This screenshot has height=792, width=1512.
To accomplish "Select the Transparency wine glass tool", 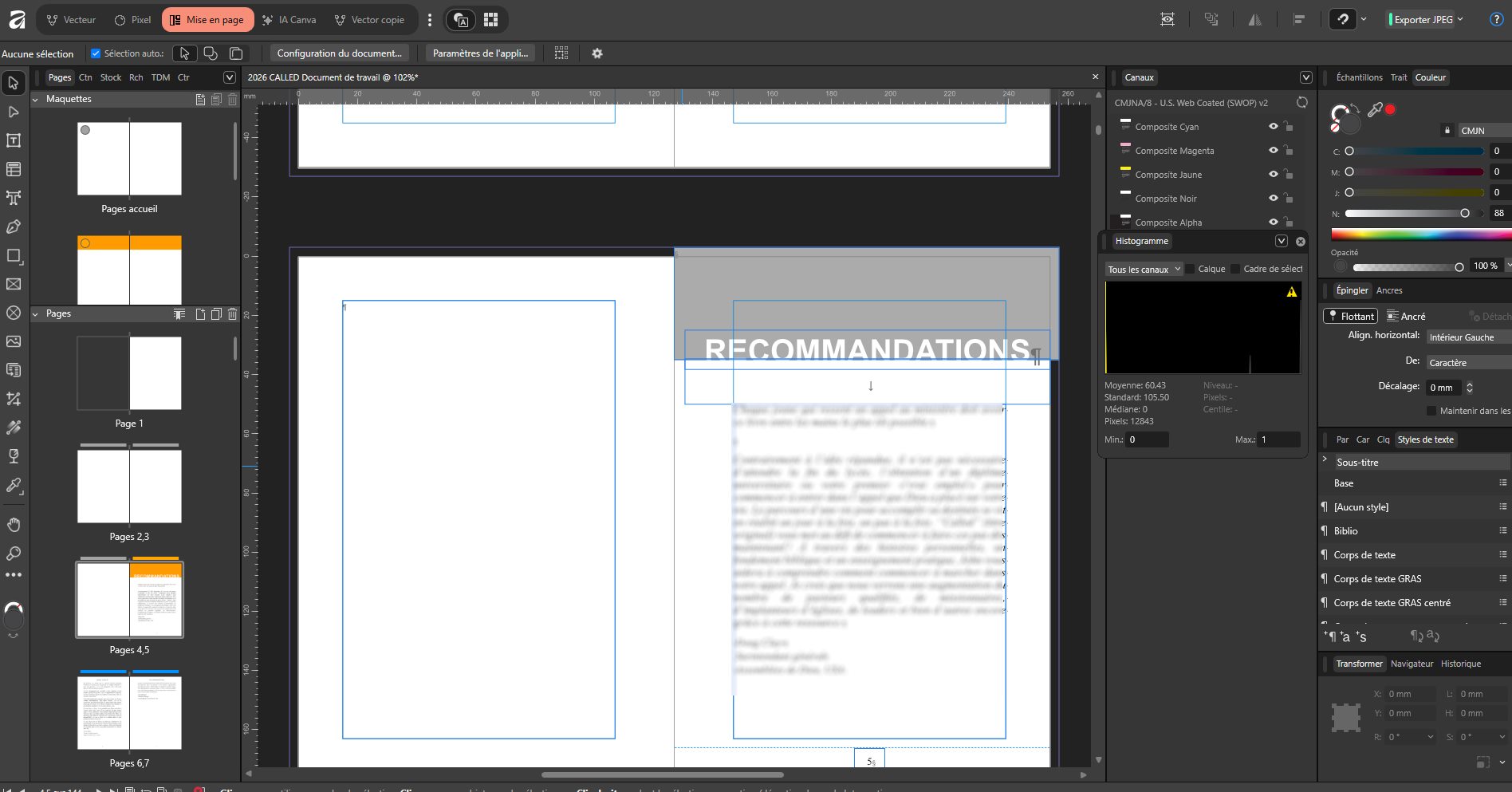I will click(14, 456).
